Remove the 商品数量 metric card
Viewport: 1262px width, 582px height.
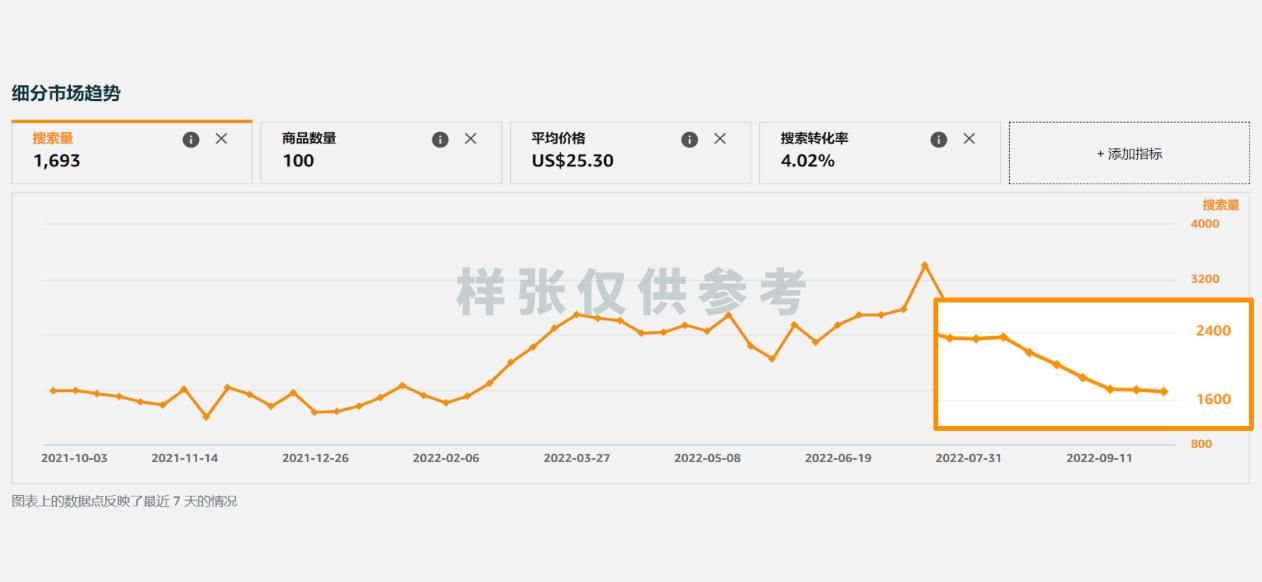[x=470, y=139]
